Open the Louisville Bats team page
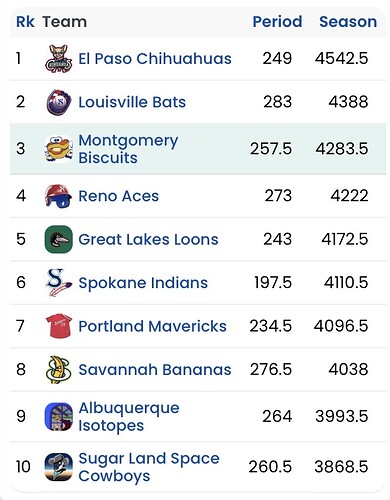The width and height of the screenshot is (390, 500). pyautogui.click(x=132, y=102)
